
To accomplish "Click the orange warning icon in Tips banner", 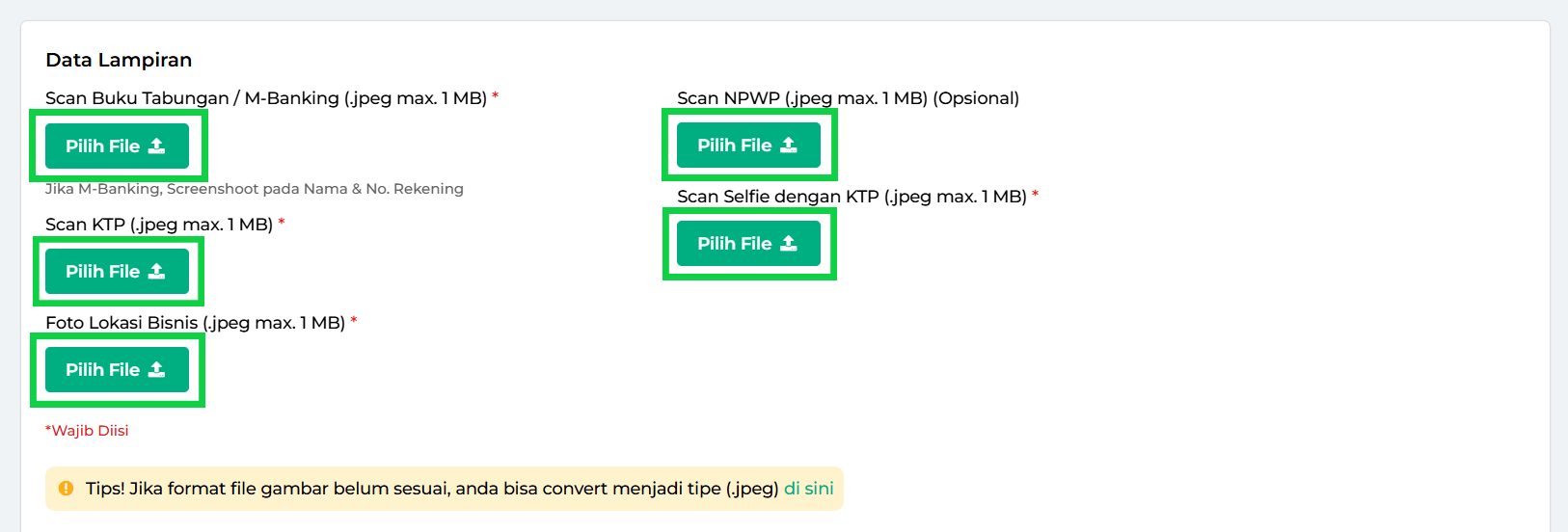I will click(x=66, y=489).
